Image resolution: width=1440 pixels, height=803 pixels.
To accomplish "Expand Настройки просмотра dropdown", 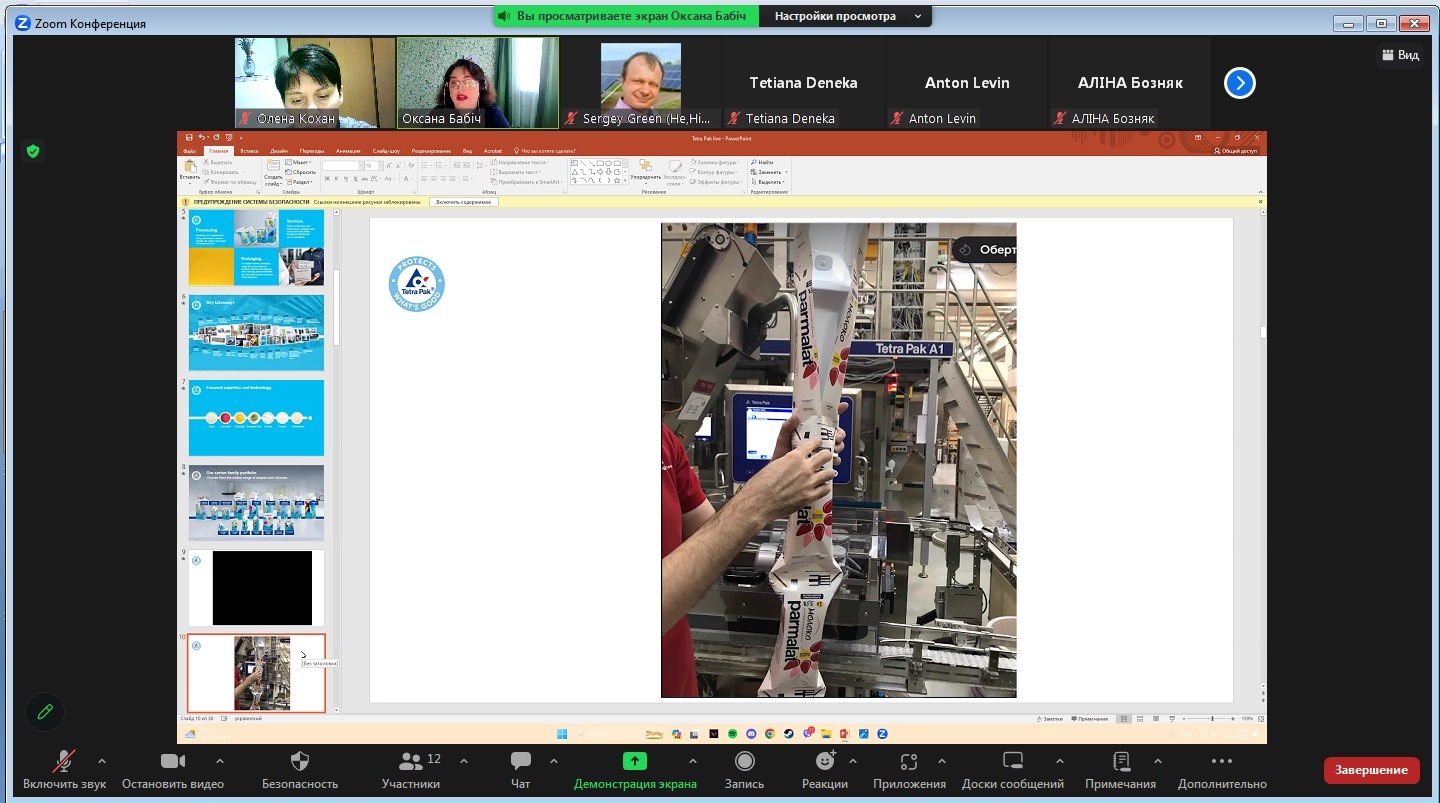I will [845, 16].
